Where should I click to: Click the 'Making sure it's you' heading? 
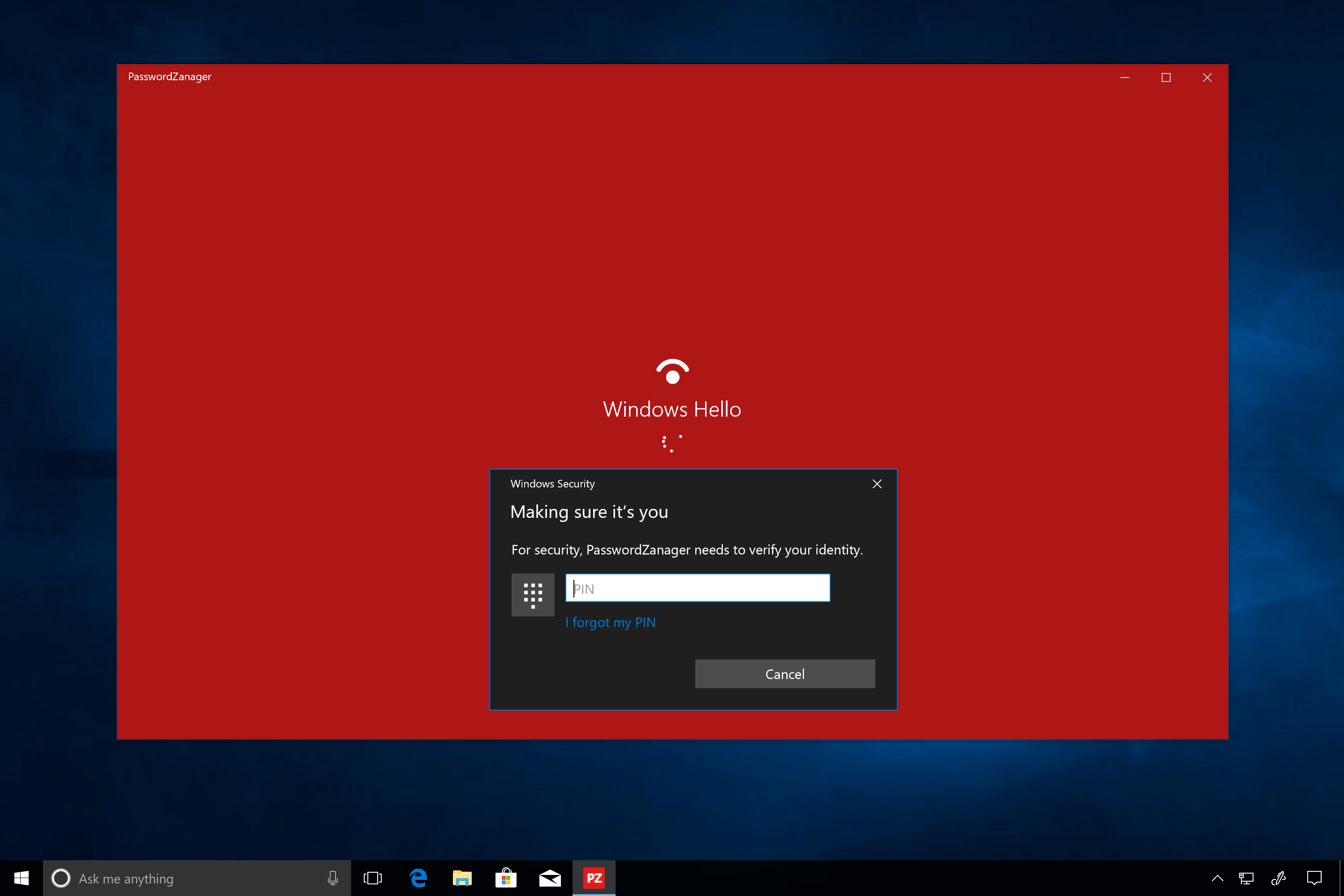(589, 512)
